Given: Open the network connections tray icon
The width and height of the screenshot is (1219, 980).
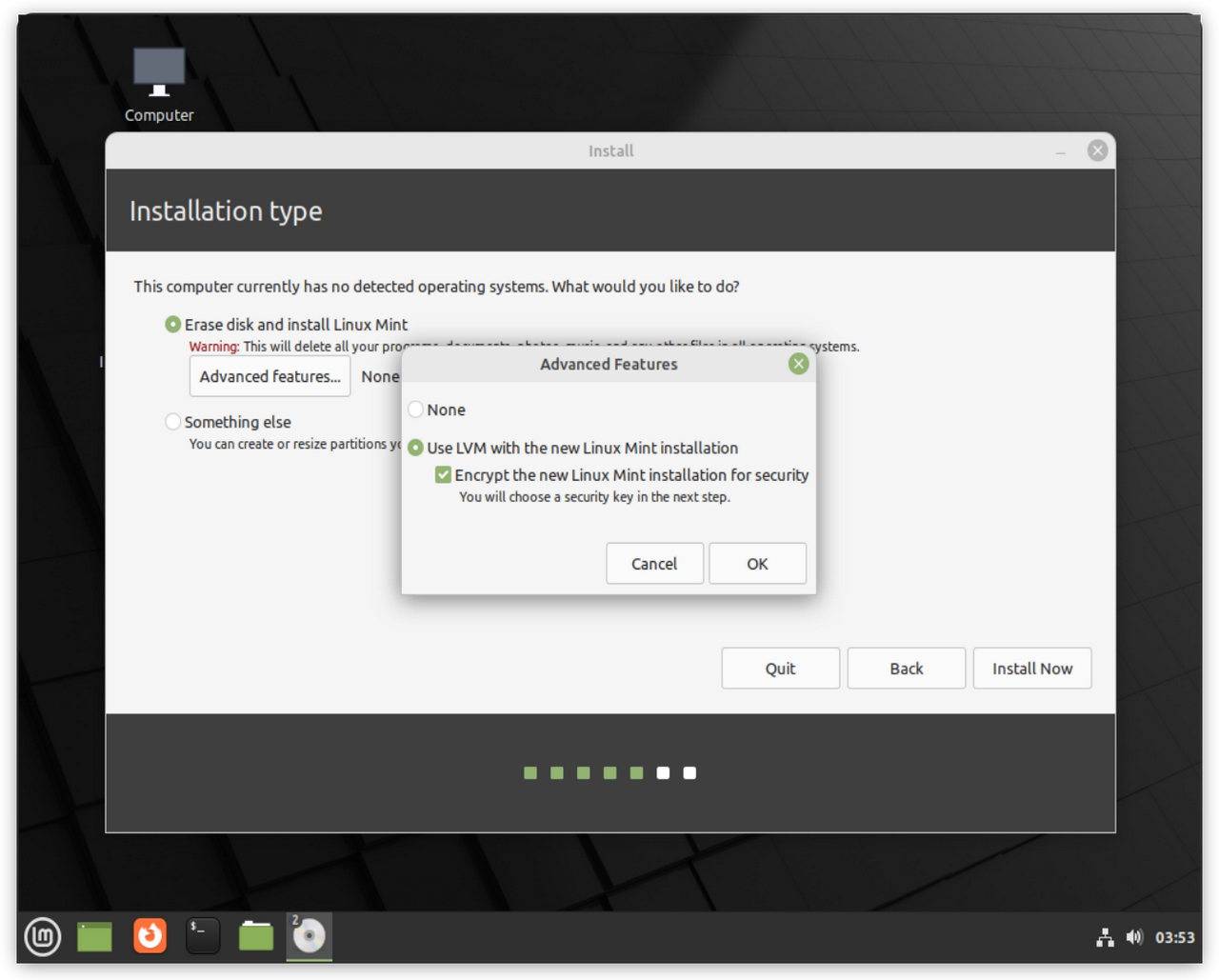Looking at the screenshot, I should (1105, 938).
